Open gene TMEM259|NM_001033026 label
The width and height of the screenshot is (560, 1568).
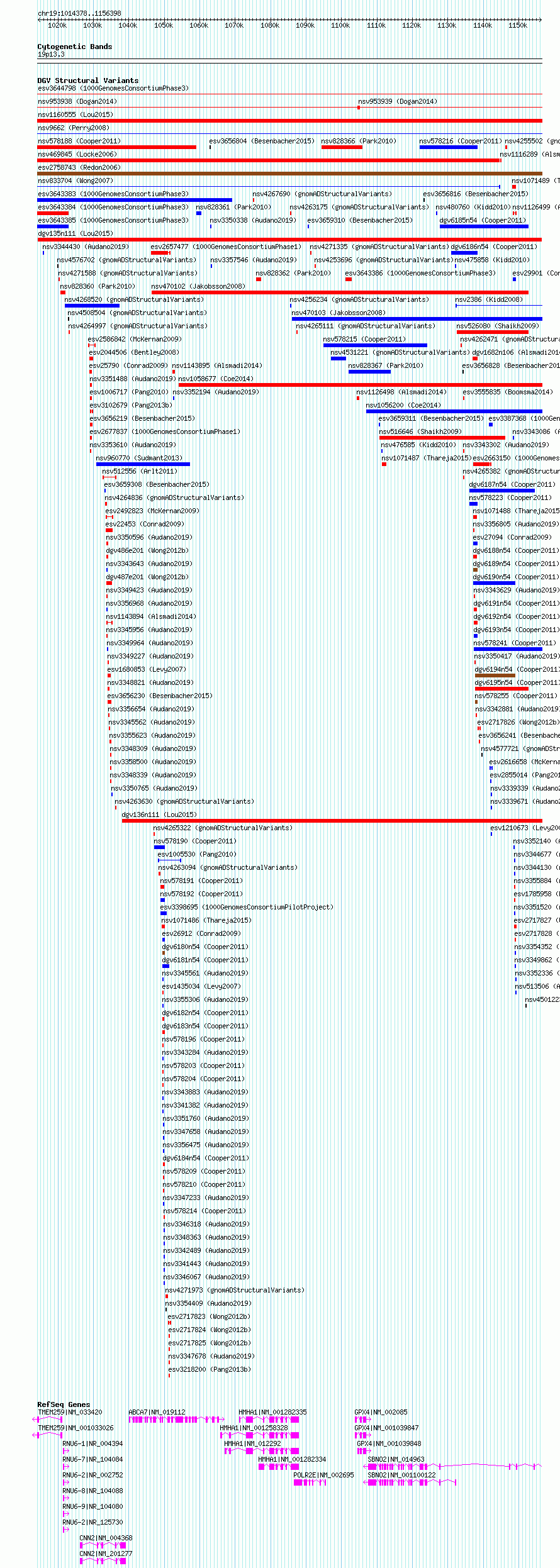[76, 1428]
